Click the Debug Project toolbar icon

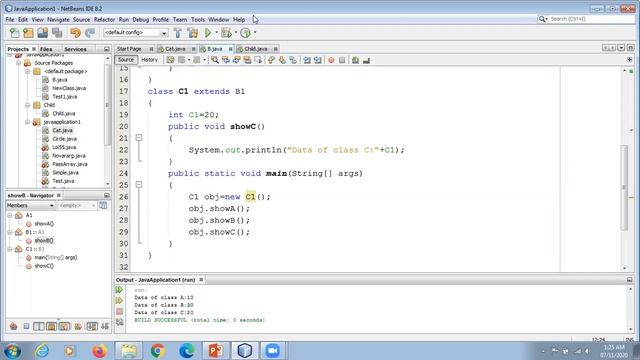pyautogui.click(x=226, y=33)
